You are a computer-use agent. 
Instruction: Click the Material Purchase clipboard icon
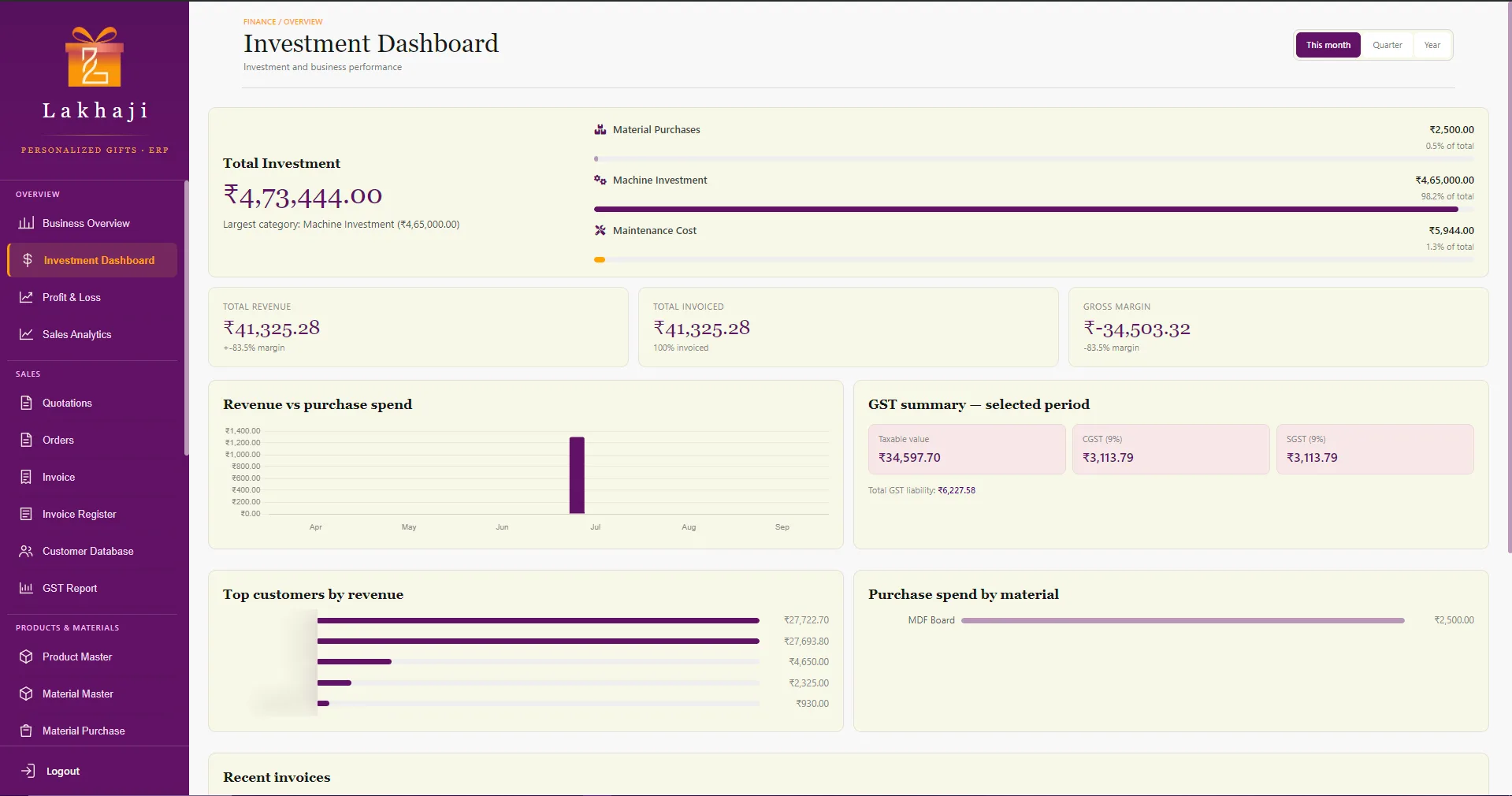click(26, 731)
